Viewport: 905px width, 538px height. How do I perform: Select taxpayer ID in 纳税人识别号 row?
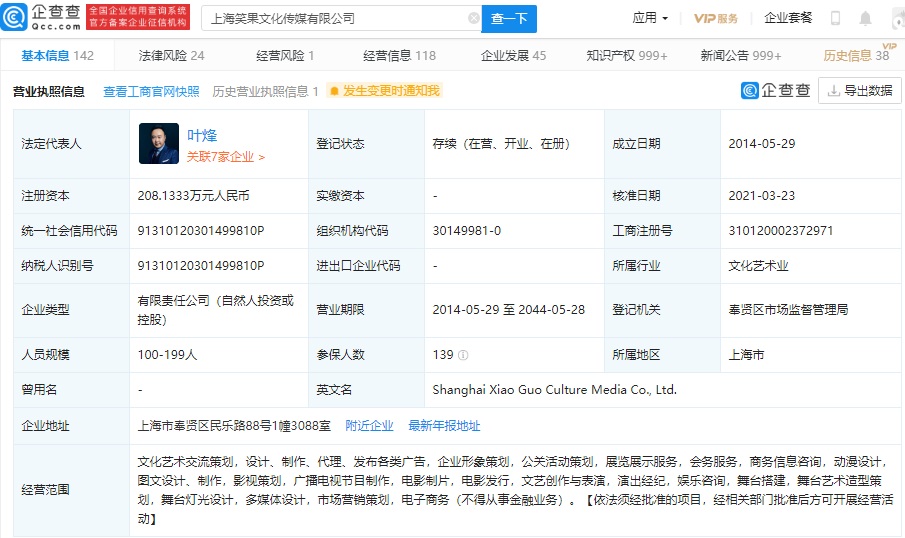pyautogui.click(x=201, y=266)
